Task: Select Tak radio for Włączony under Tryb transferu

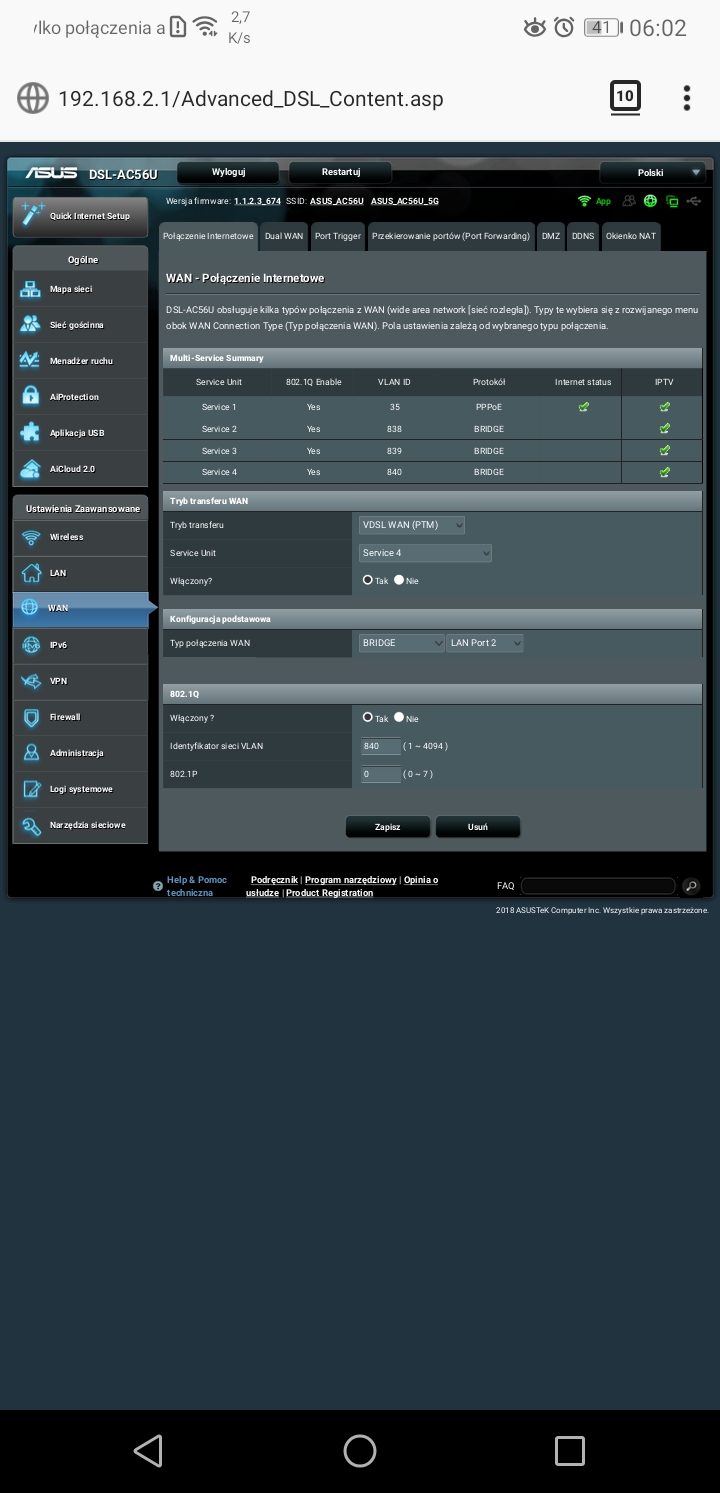Action: point(368,580)
